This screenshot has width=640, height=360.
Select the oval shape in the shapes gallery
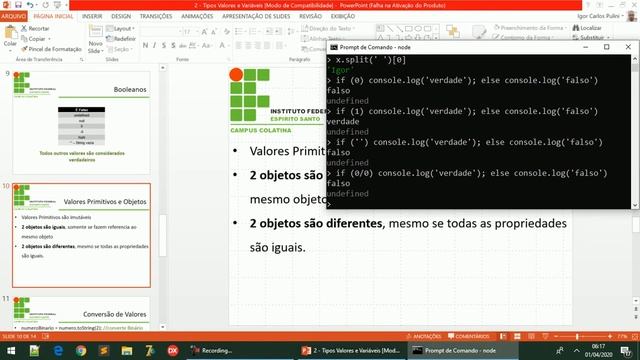click(x=418, y=29)
